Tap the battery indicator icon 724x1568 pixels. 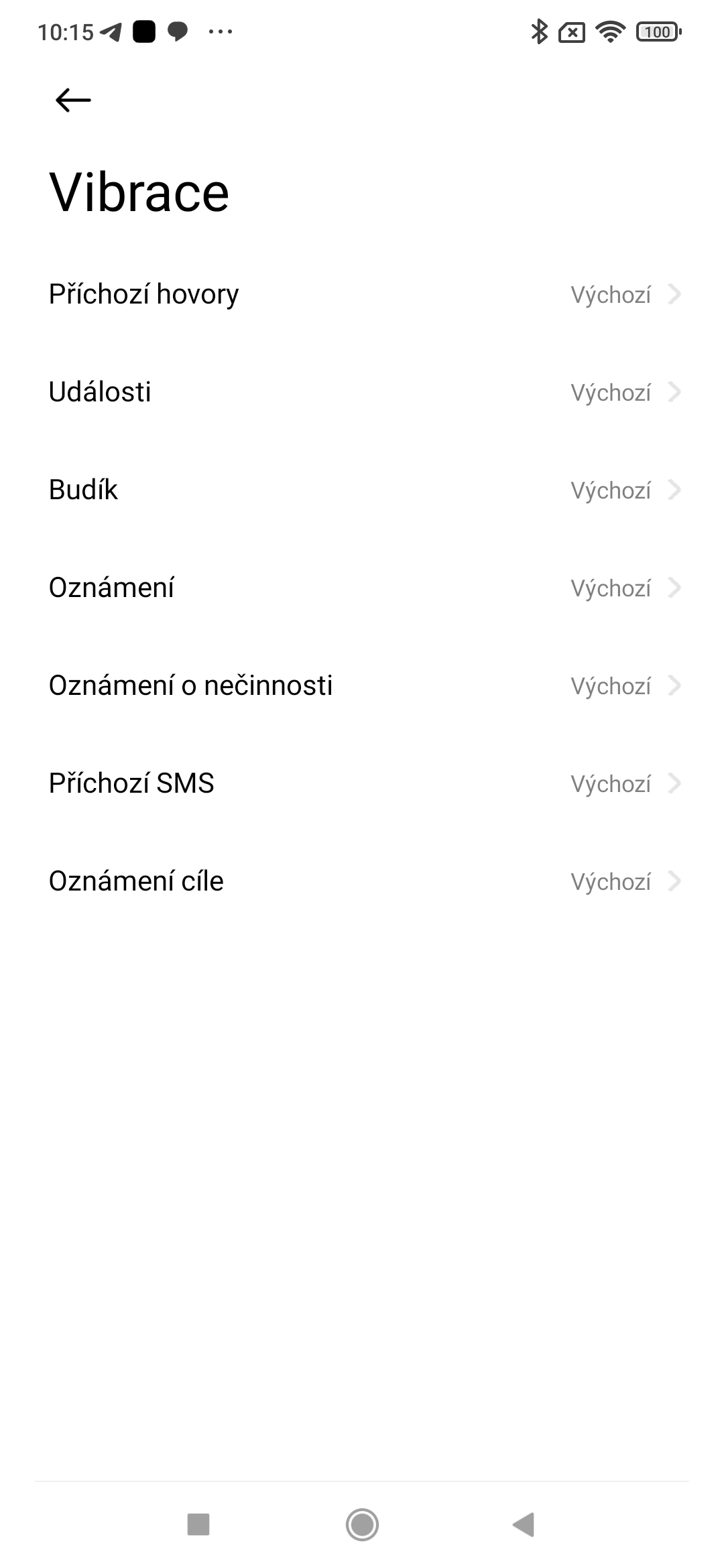click(x=658, y=31)
